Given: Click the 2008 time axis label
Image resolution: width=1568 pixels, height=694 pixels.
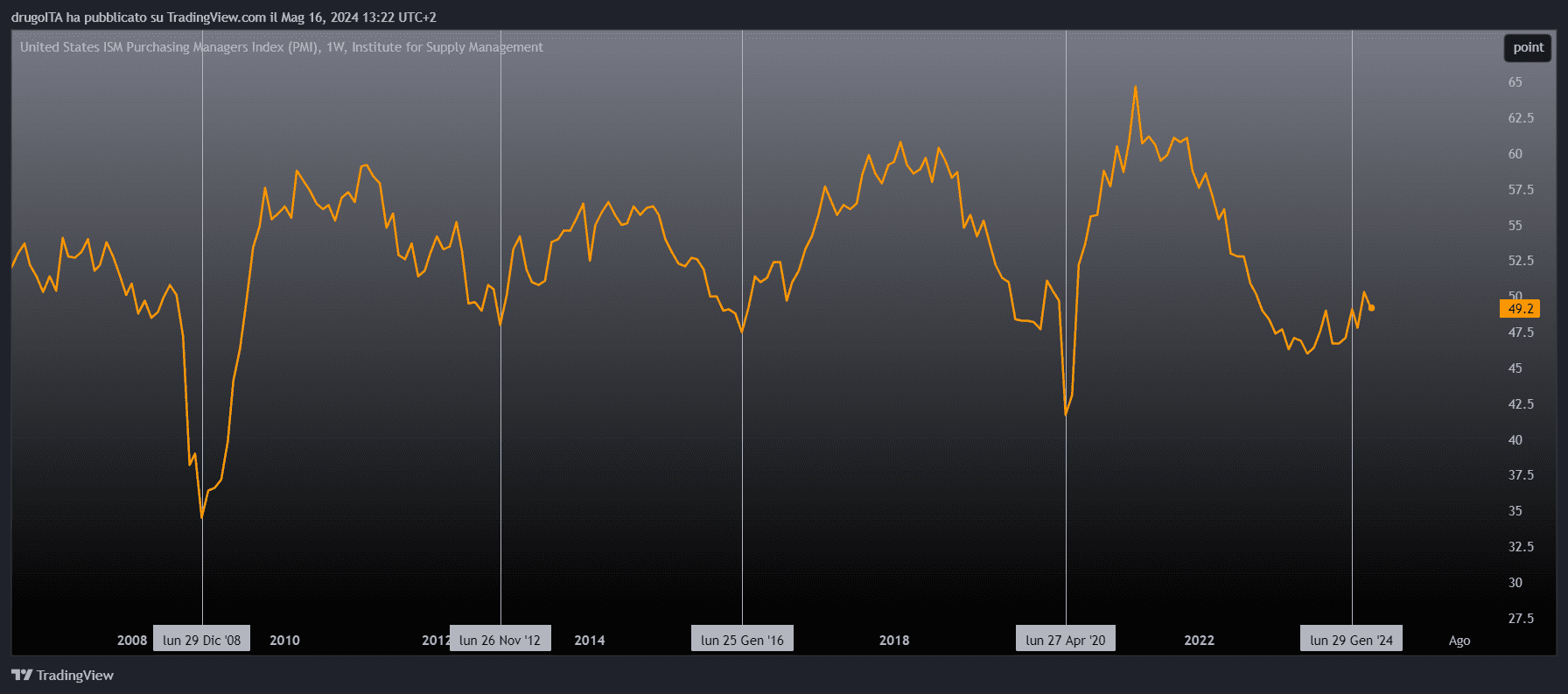Looking at the screenshot, I should tap(132, 641).
